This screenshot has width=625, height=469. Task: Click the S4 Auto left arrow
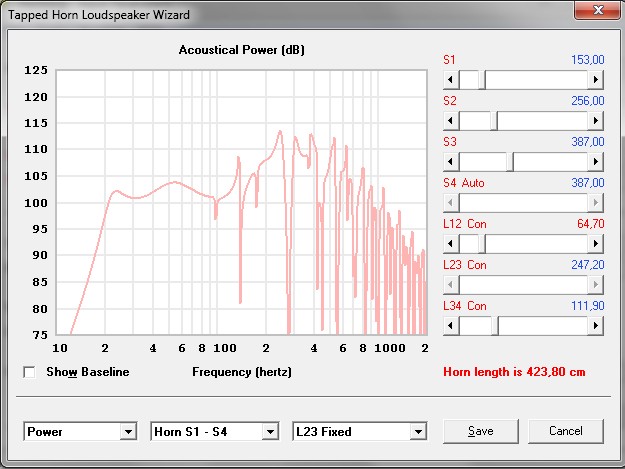451,203
